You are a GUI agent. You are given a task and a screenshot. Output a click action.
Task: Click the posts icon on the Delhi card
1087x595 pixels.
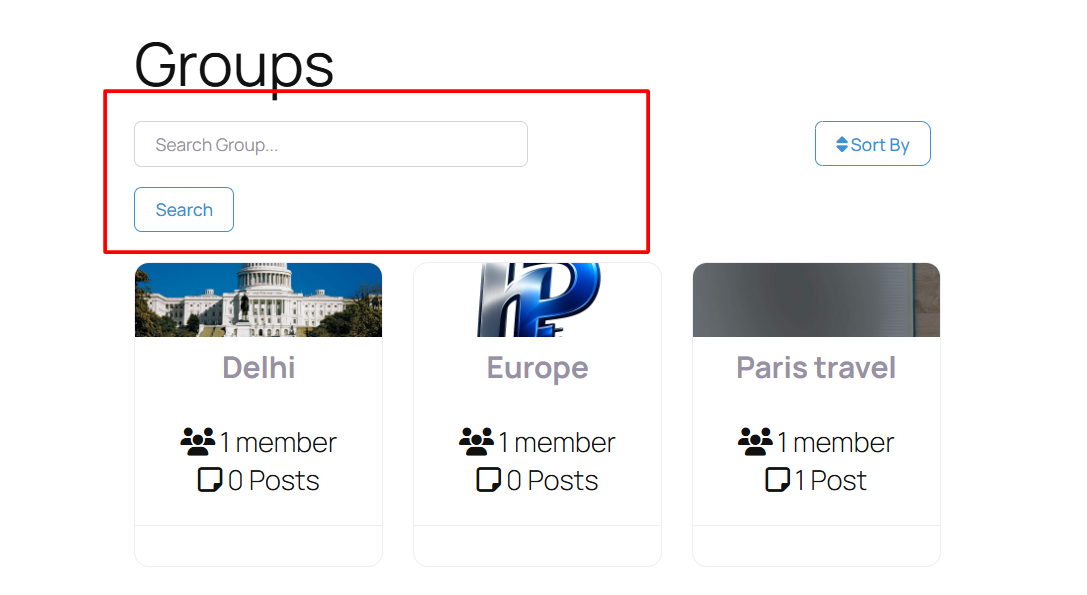pyautogui.click(x=209, y=479)
